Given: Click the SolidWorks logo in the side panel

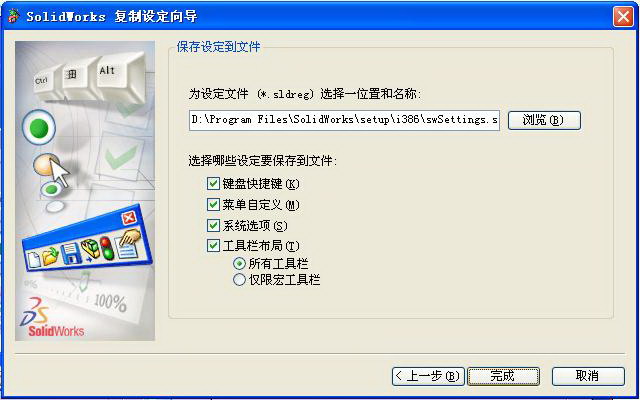Looking at the screenshot, I should pyautogui.click(x=51, y=317).
